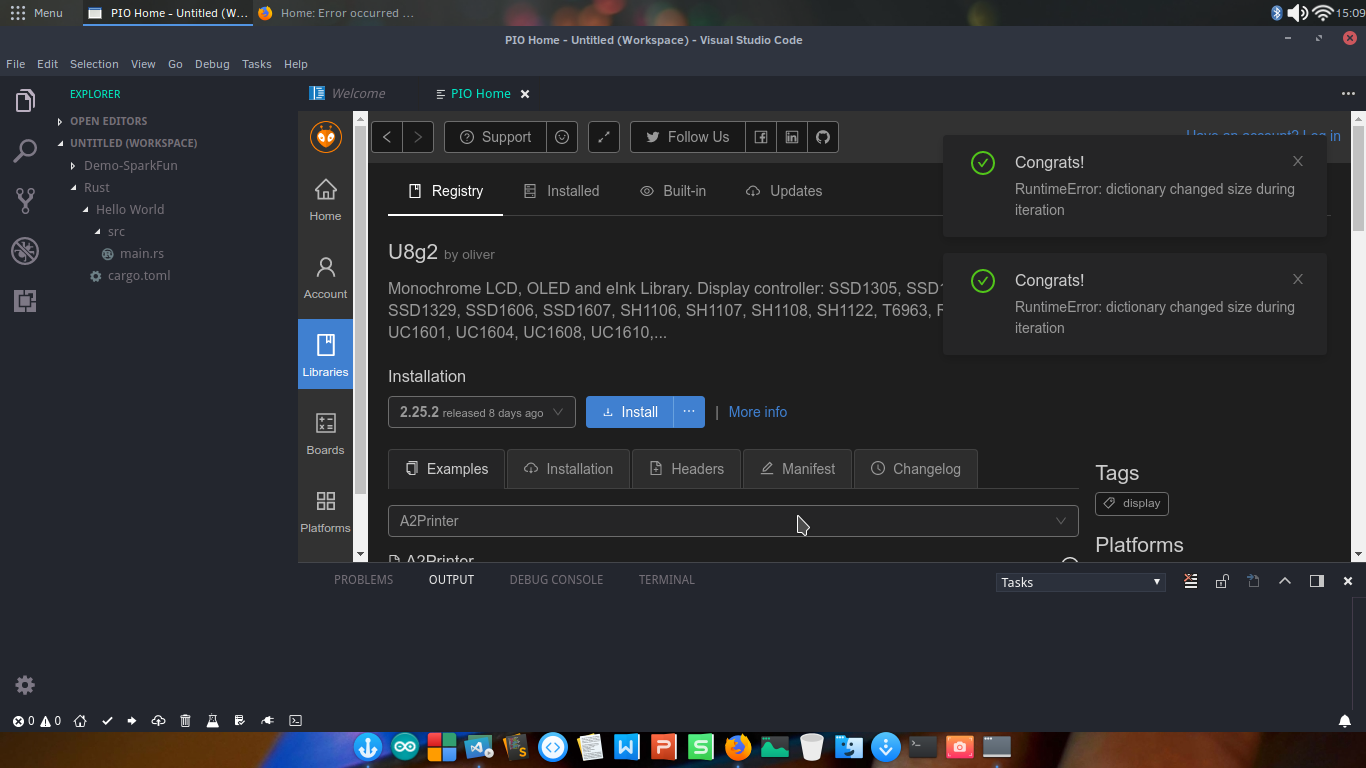The height and width of the screenshot is (768, 1366).
Task: Click the PlatformIO alien logo
Action: click(x=326, y=137)
